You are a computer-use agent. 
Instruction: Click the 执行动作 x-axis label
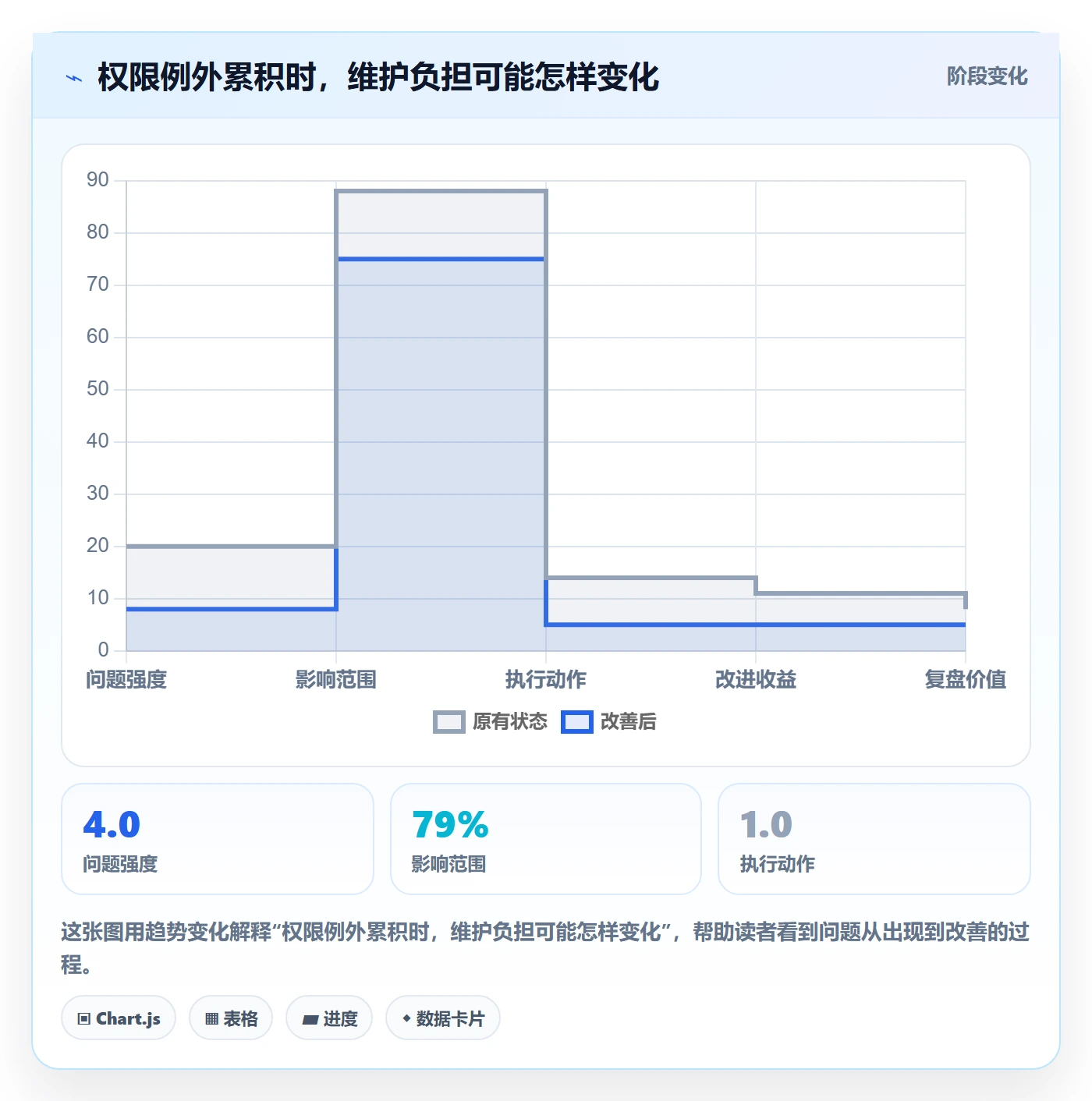[x=546, y=680]
